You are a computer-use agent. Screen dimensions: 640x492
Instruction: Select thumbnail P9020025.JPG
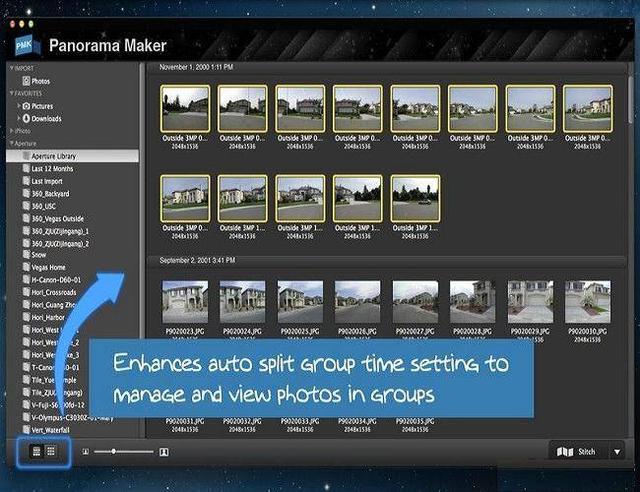(x=300, y=302)
